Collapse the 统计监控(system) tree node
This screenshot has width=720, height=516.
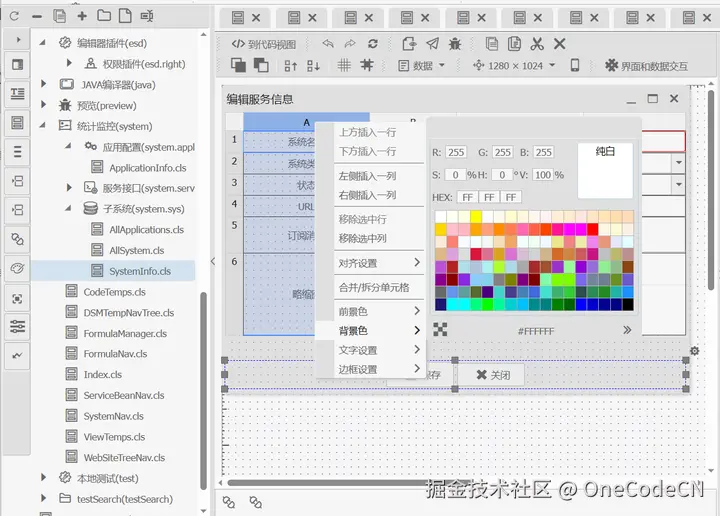click(x=44, y=126)
